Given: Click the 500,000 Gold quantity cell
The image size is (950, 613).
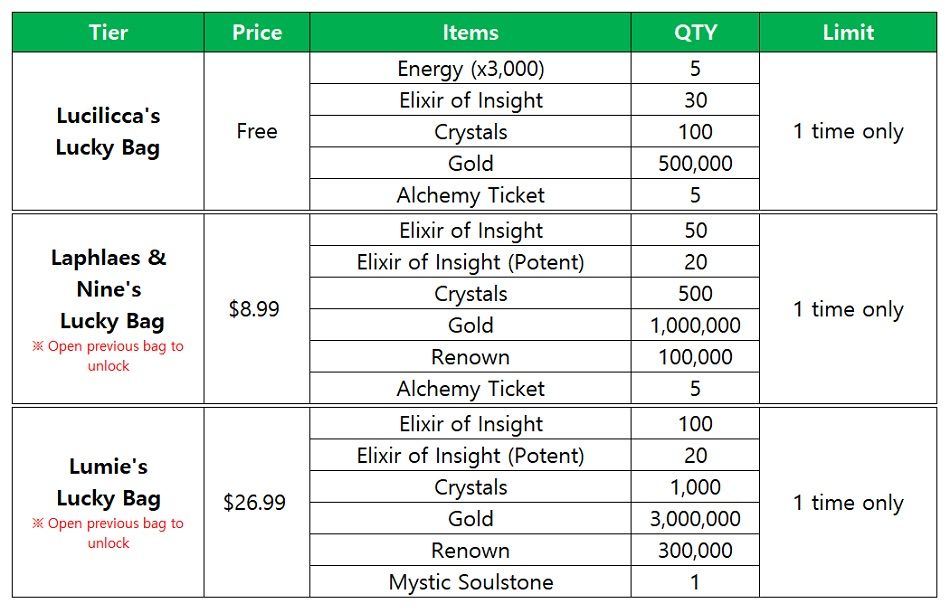Looking at the screenshot, I should tap(695, 163).
